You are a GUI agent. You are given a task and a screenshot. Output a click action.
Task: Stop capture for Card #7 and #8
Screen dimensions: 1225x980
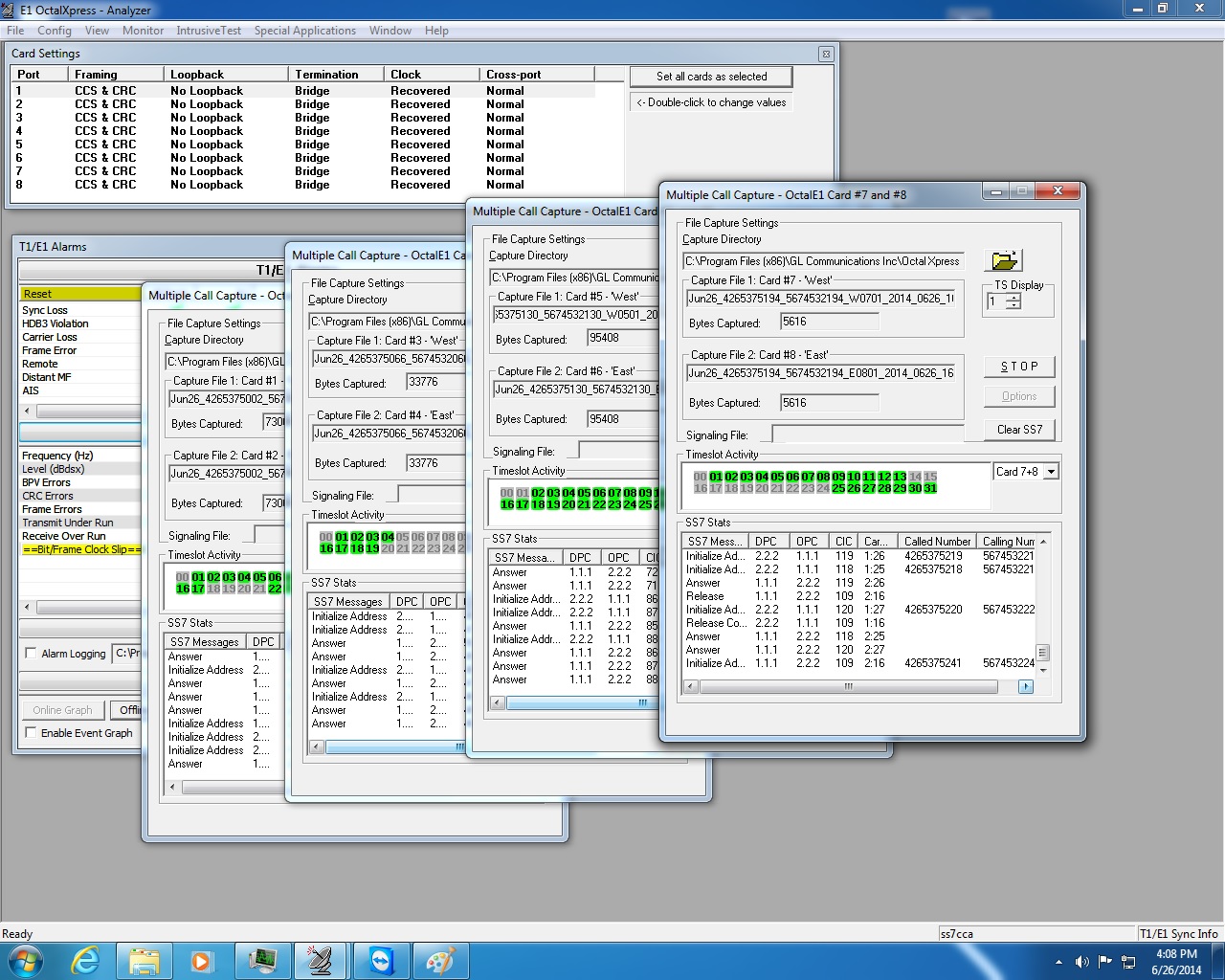click(x=1019, y=367)
